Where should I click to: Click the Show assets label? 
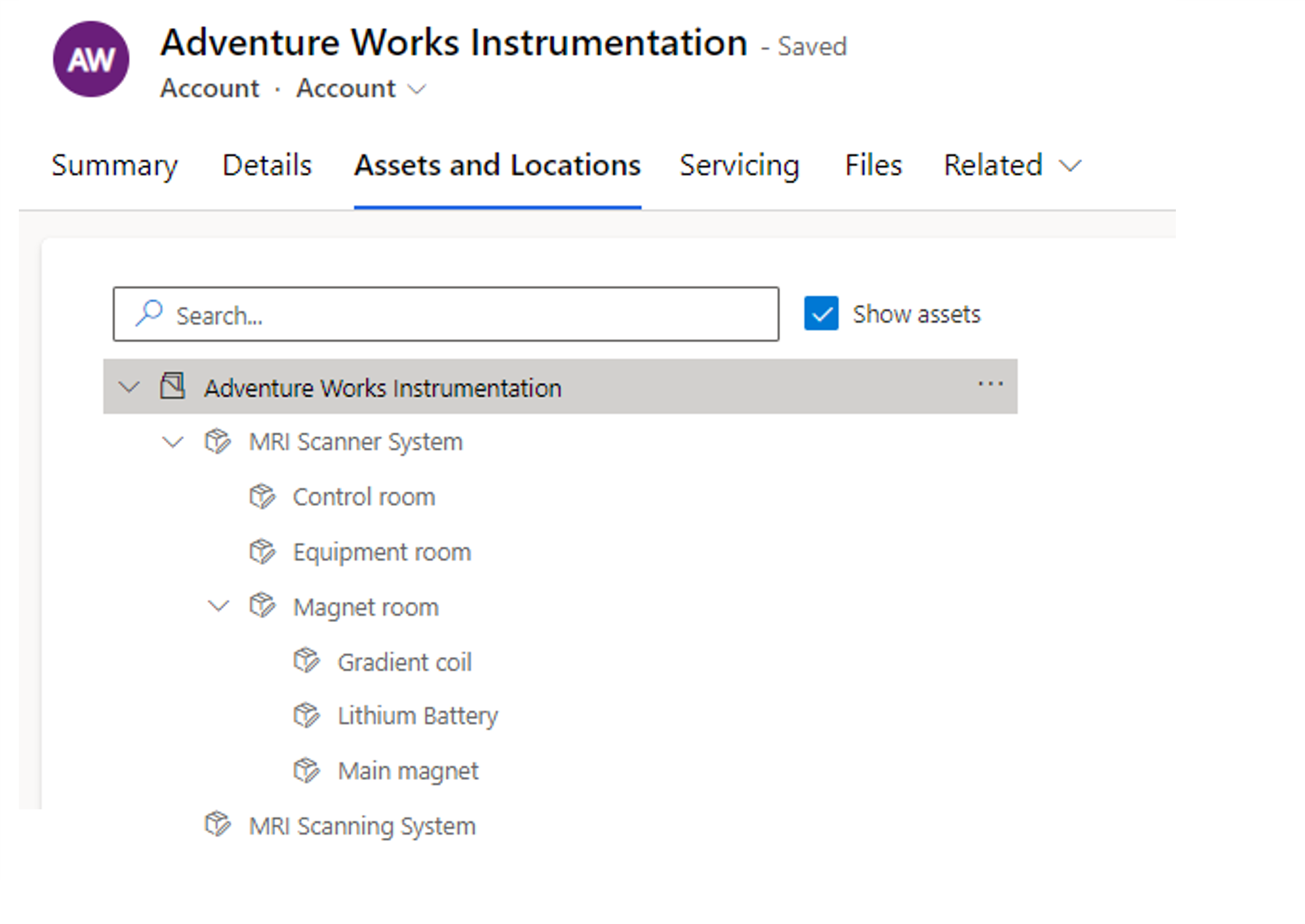917,314
